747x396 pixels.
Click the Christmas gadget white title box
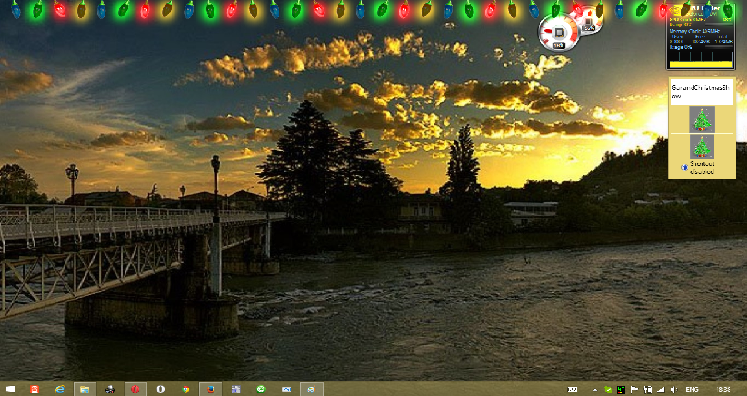pyautogui.click(x=701, y=92)
